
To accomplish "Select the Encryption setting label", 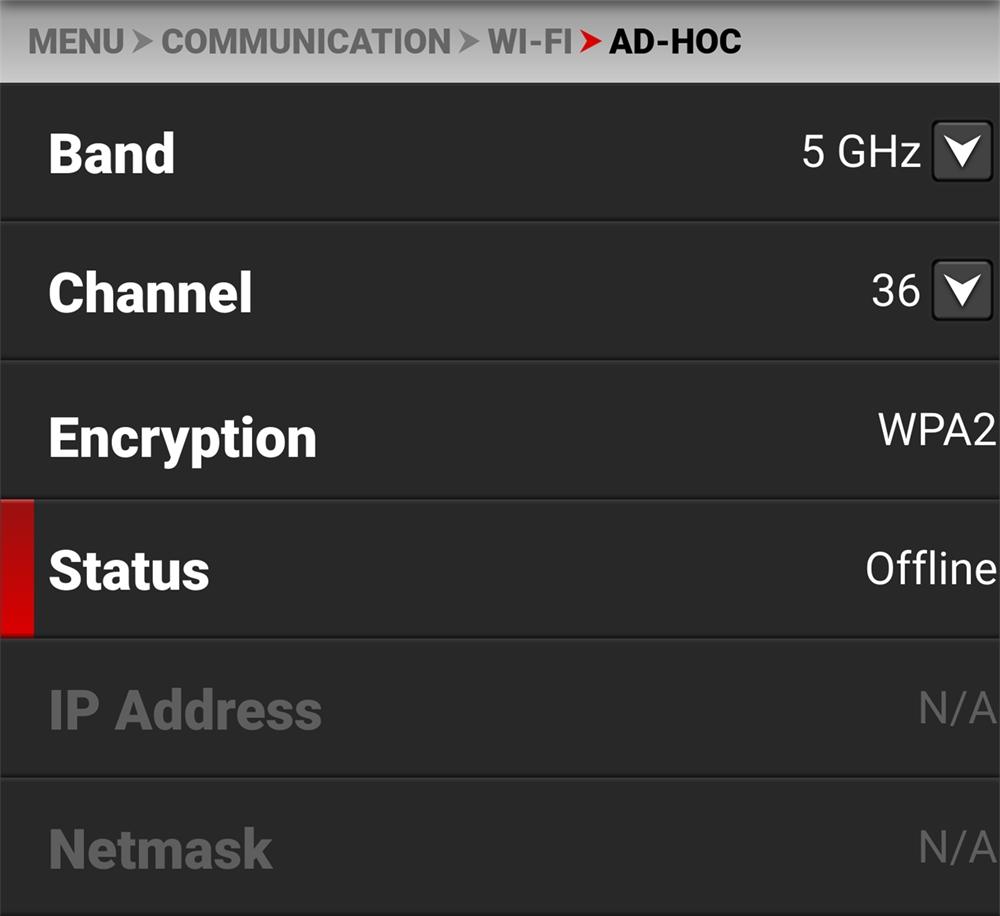I will point(182,438).
